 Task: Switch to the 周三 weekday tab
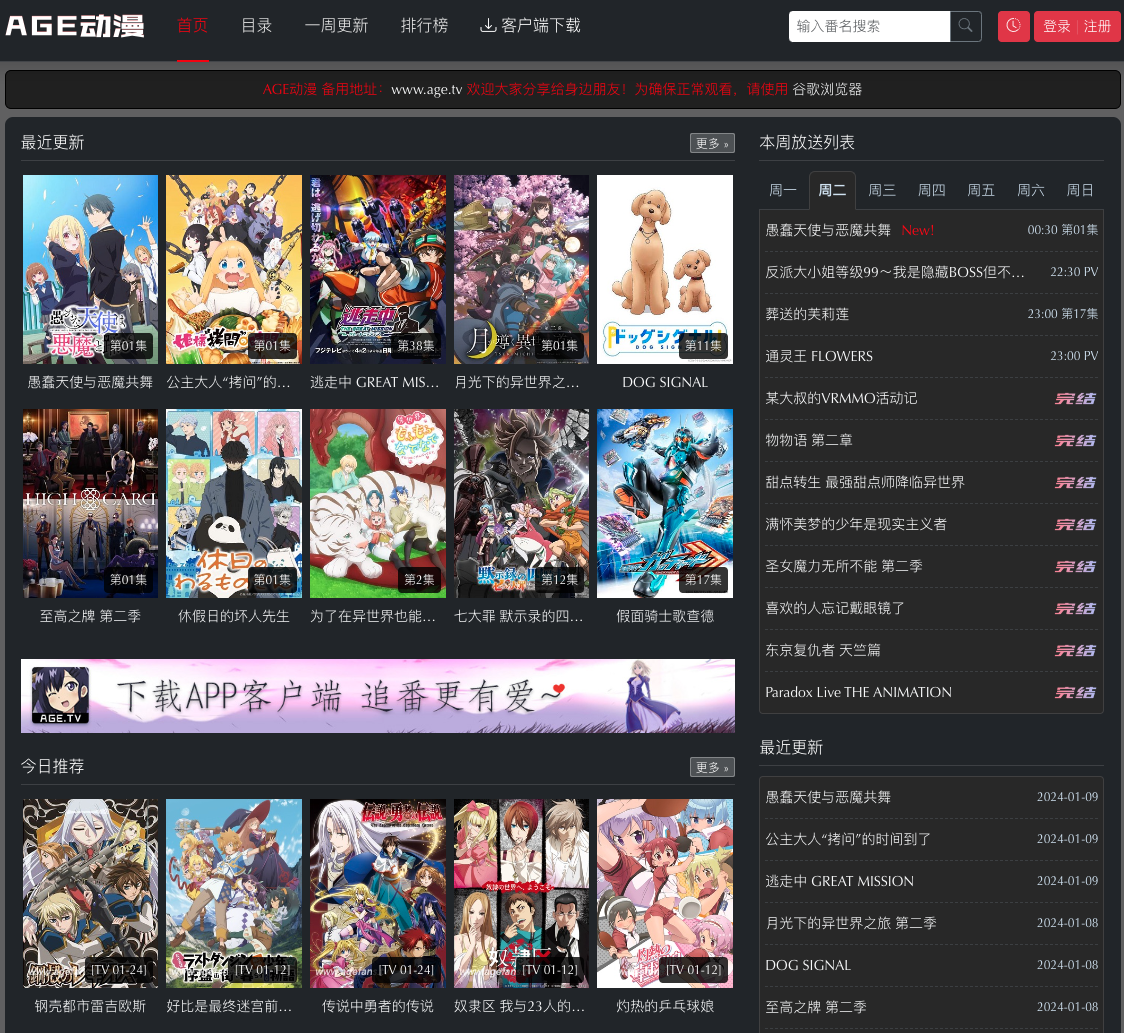coord(881,190)
